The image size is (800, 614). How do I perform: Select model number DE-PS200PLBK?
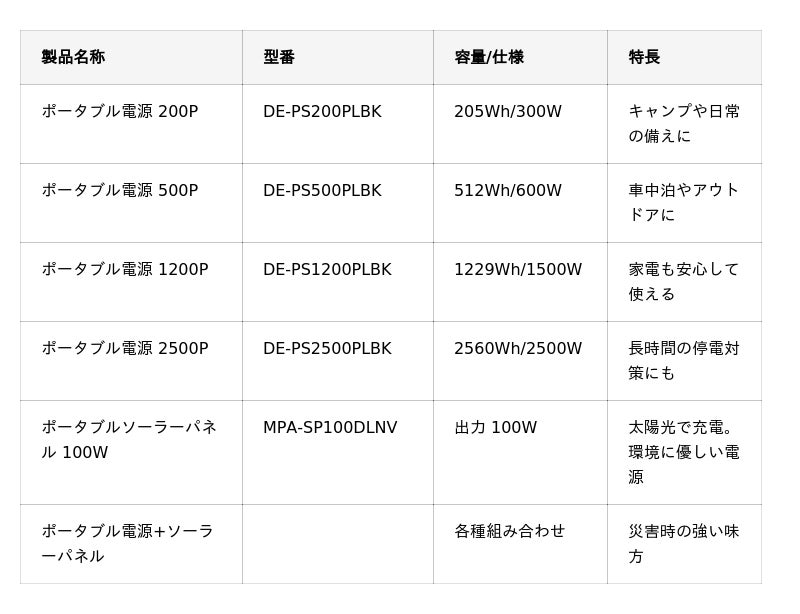(x=322, y=112)
